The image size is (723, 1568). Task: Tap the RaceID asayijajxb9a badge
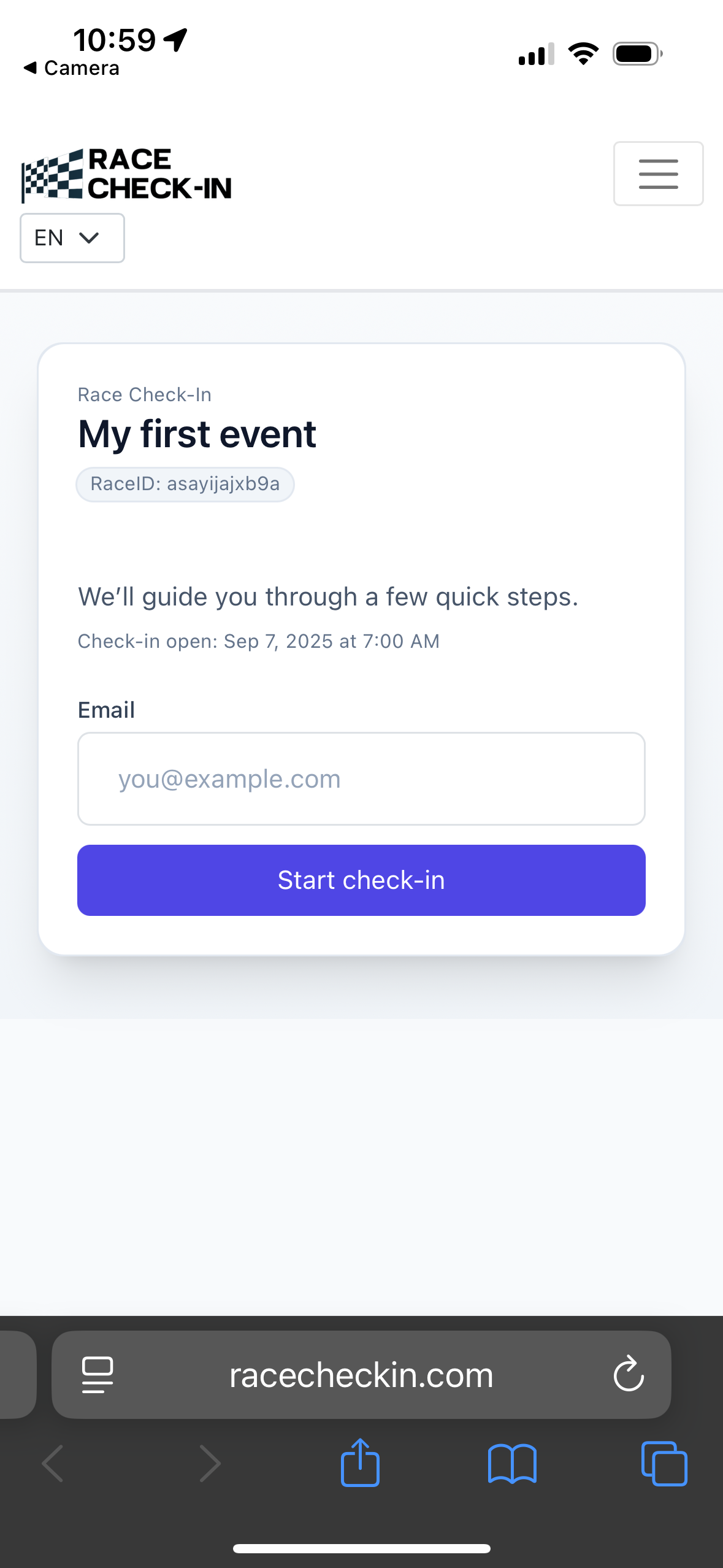point(185,484)
